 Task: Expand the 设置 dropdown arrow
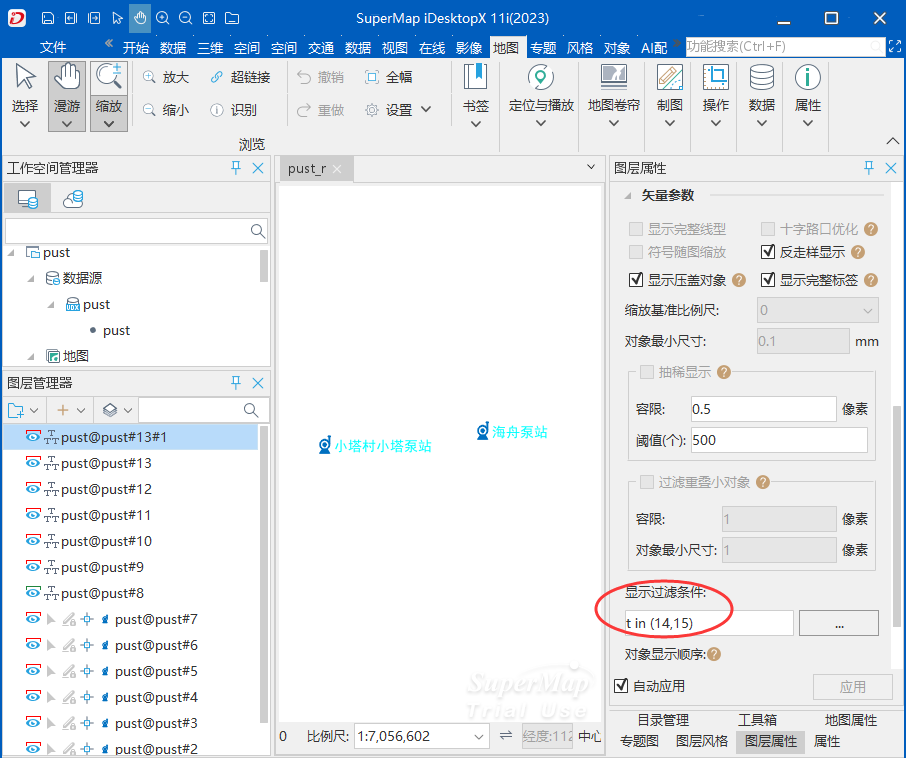(426, 109)
